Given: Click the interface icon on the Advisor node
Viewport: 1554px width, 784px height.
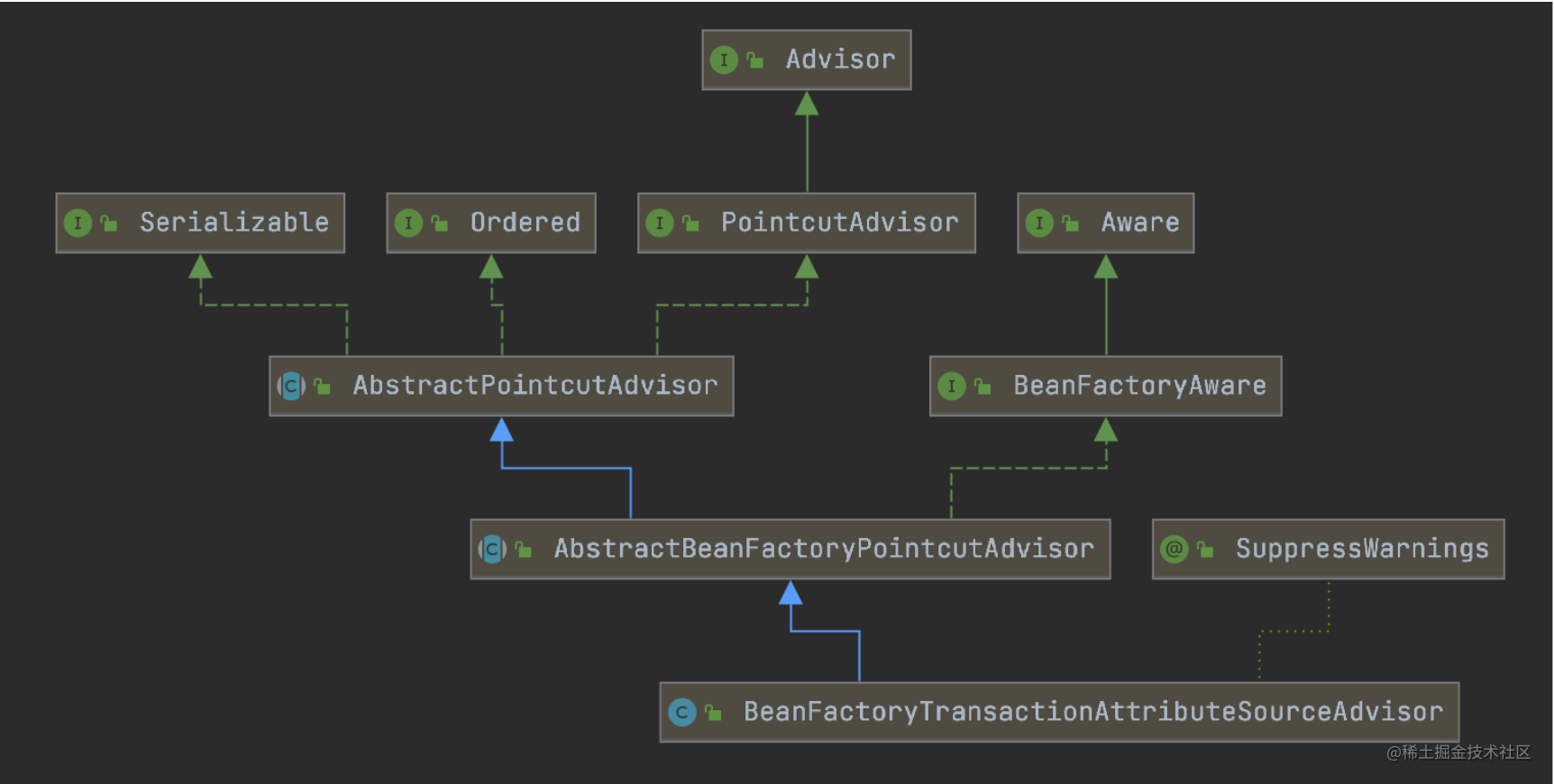Looking at the screenshot, I should click(x=724, y=60).
